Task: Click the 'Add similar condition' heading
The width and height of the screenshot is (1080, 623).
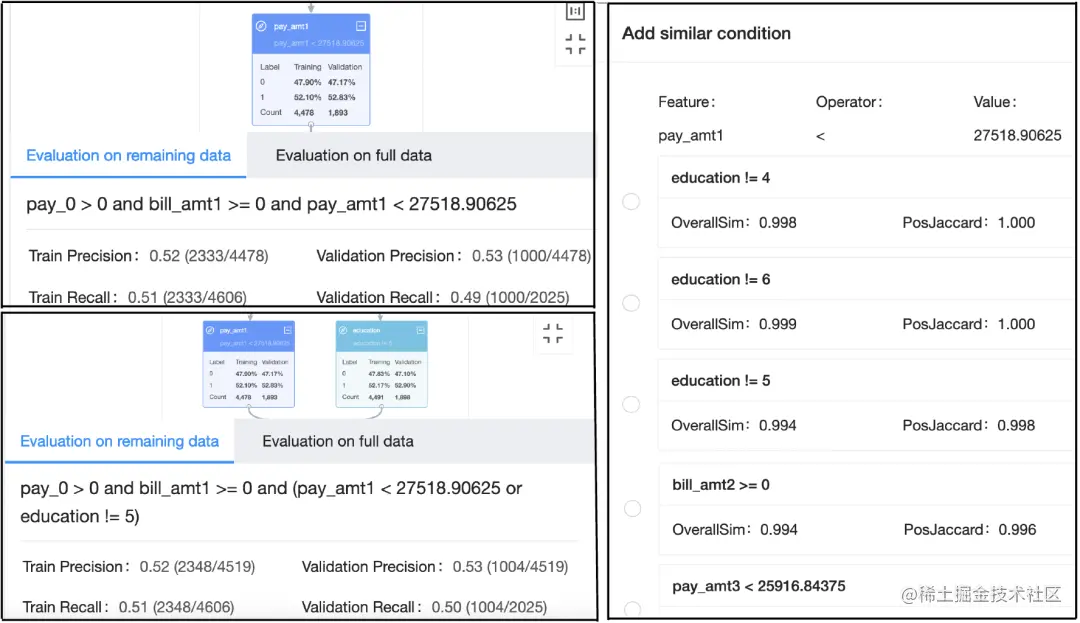Action: 706,33
